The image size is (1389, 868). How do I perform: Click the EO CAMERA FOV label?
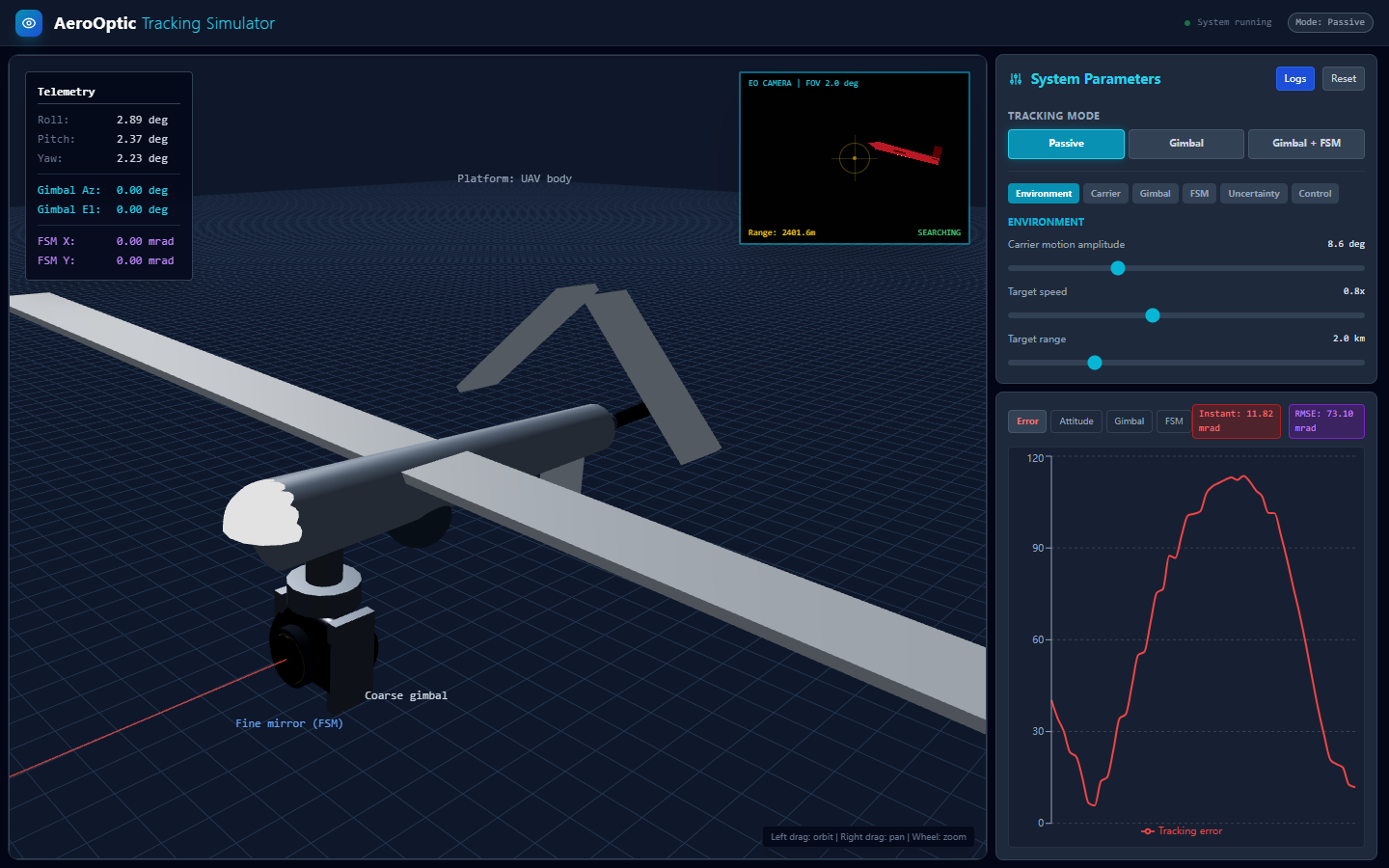click(x=803, y=83)
